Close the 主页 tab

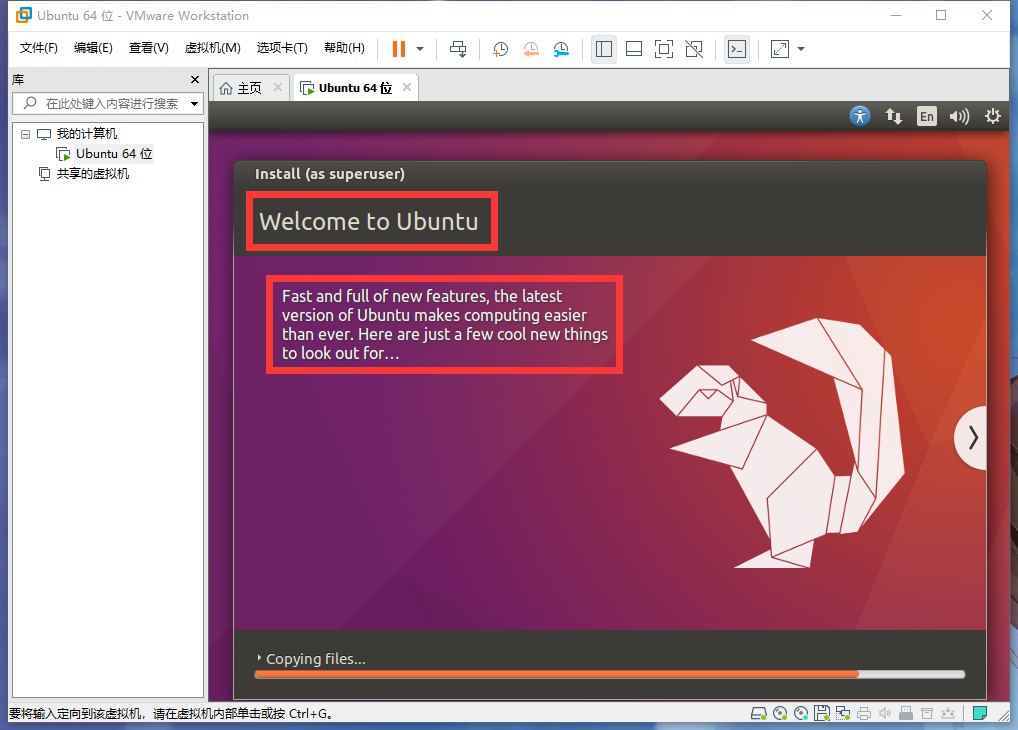tap(278, 87)
